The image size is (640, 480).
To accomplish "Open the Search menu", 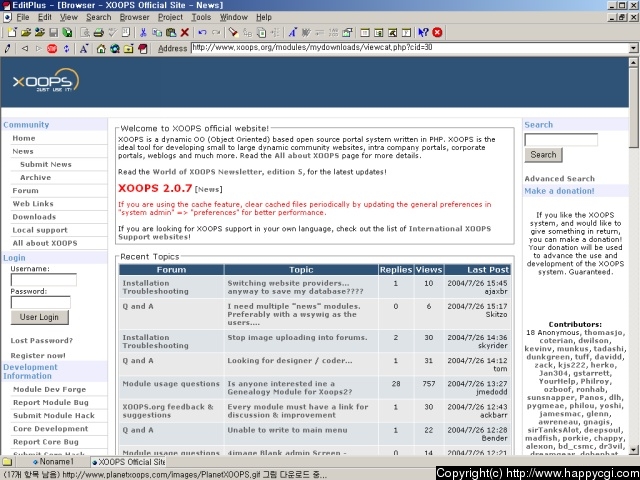I will tap(98, 17).
